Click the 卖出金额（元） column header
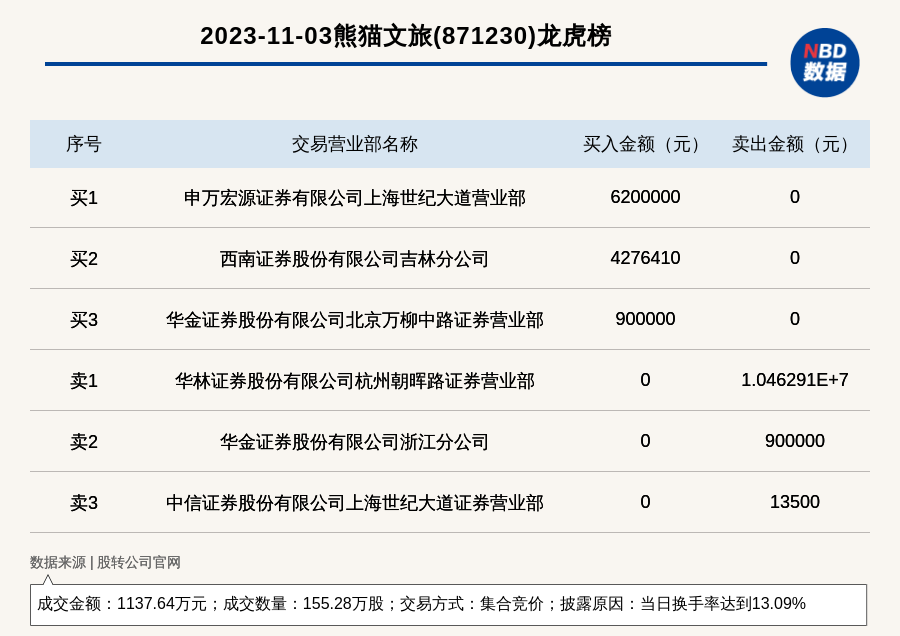The image size is (900, 636). 794,144
